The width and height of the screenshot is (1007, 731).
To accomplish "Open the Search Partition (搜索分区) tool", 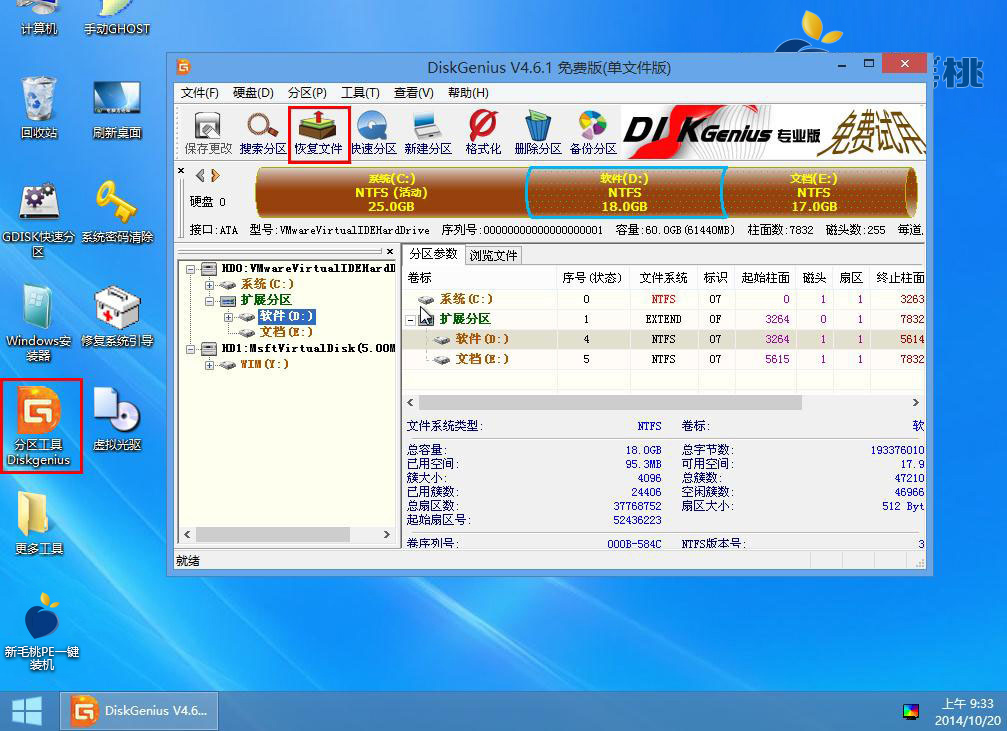I will [263, 133].
